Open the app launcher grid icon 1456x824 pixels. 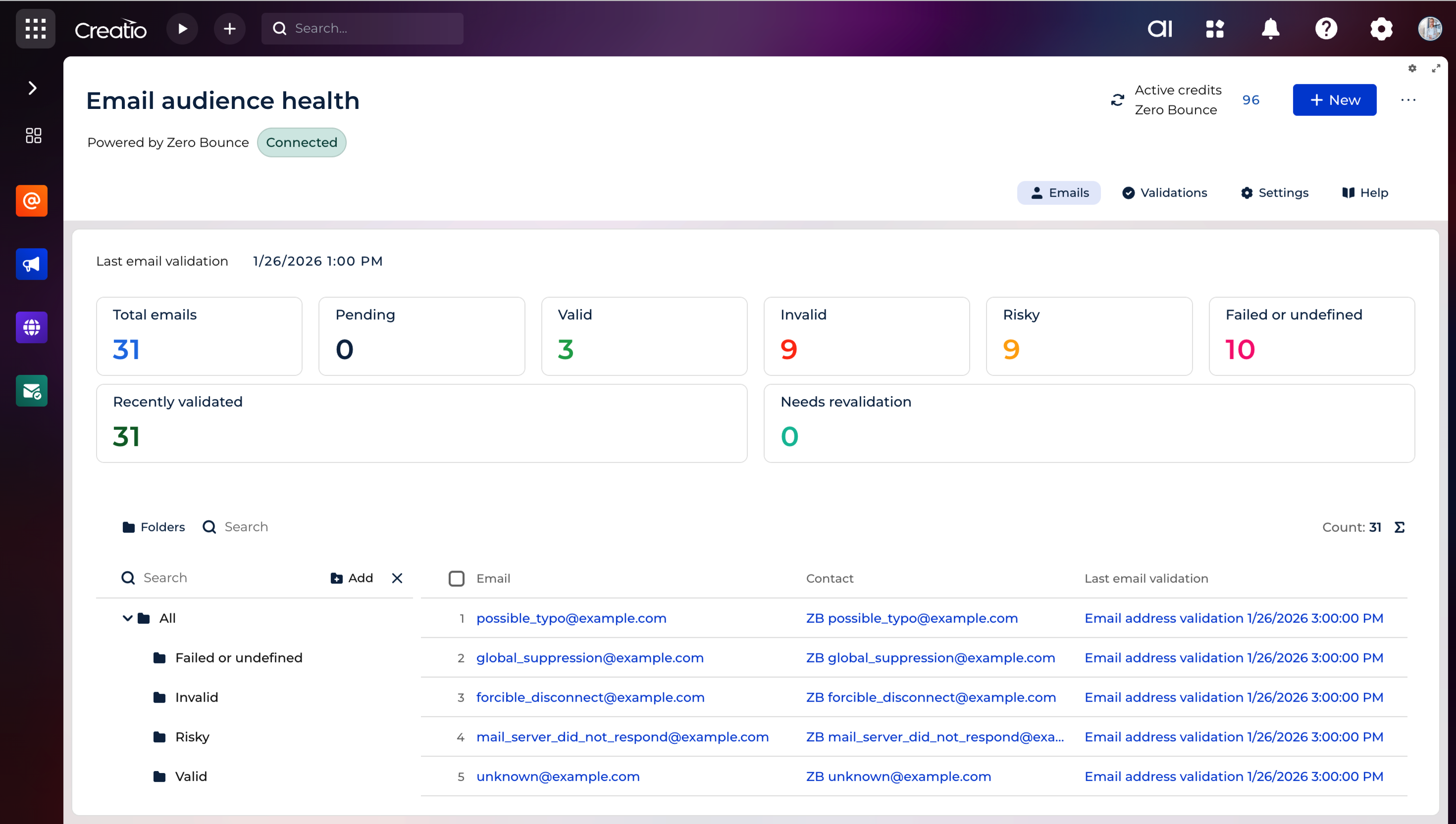coord(35,28)
